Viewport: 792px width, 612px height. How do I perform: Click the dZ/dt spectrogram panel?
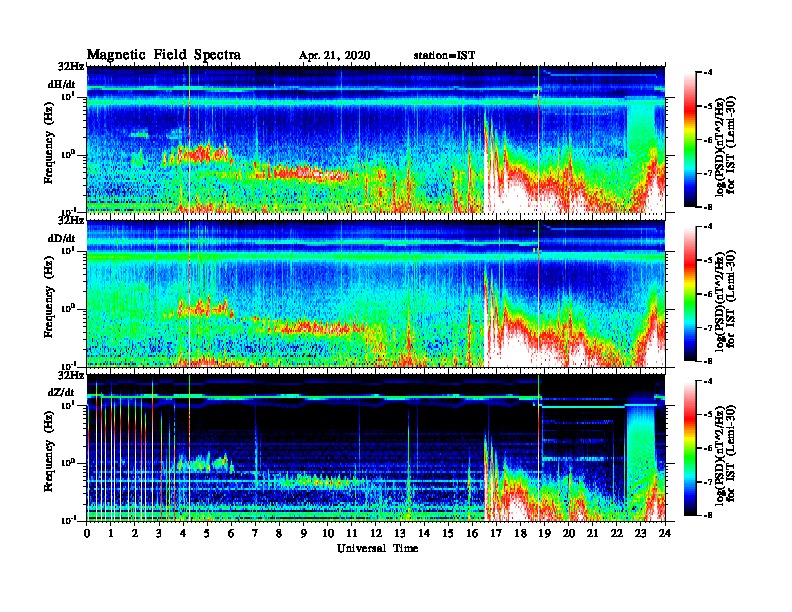(376, 448)
